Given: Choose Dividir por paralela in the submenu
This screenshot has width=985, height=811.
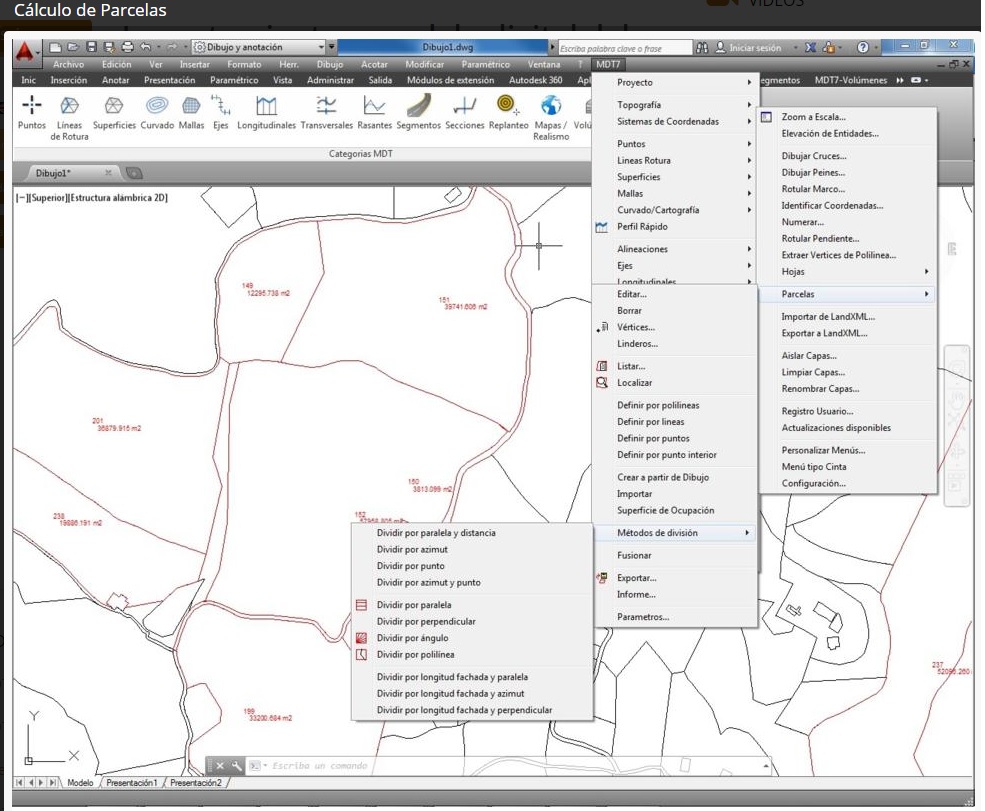Looking at the screenshot, I should pos(414,605).
